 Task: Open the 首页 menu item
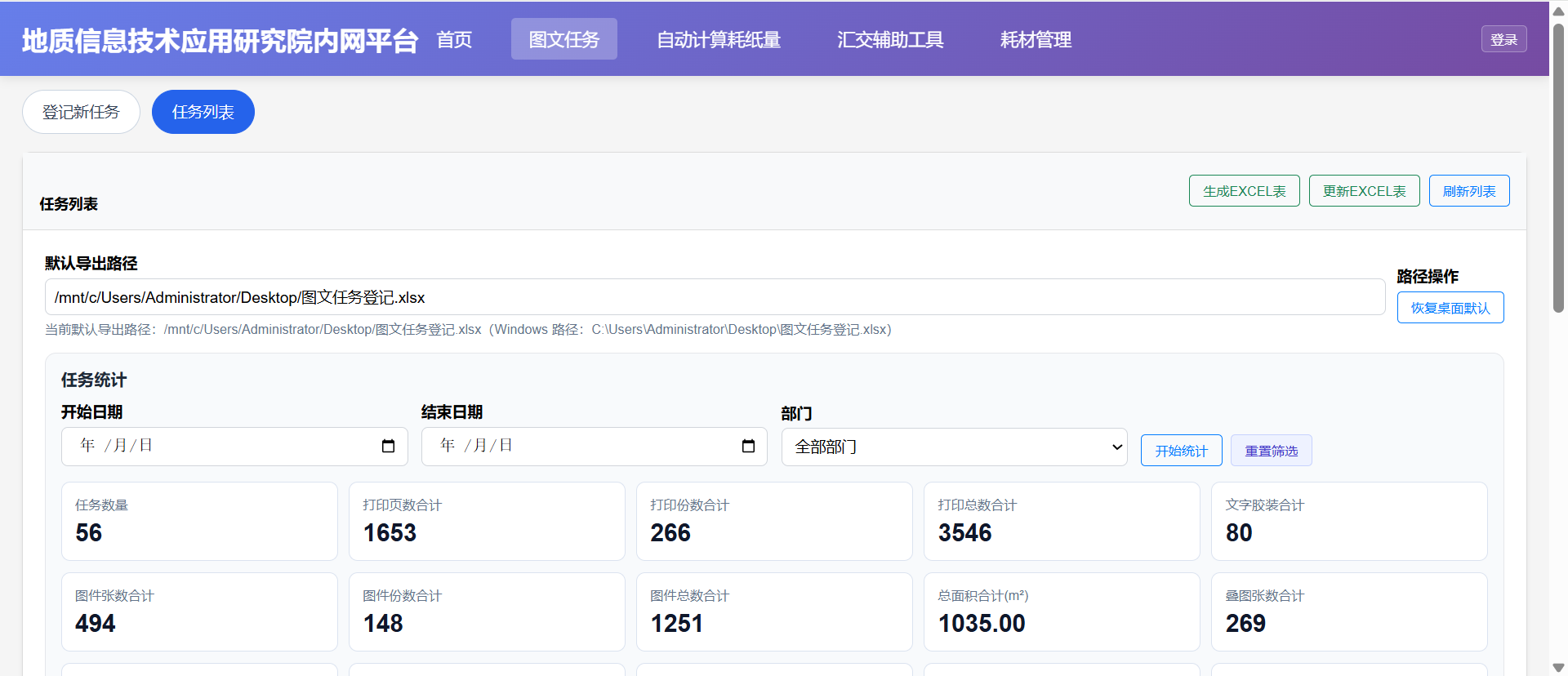[x=454, y=39]
